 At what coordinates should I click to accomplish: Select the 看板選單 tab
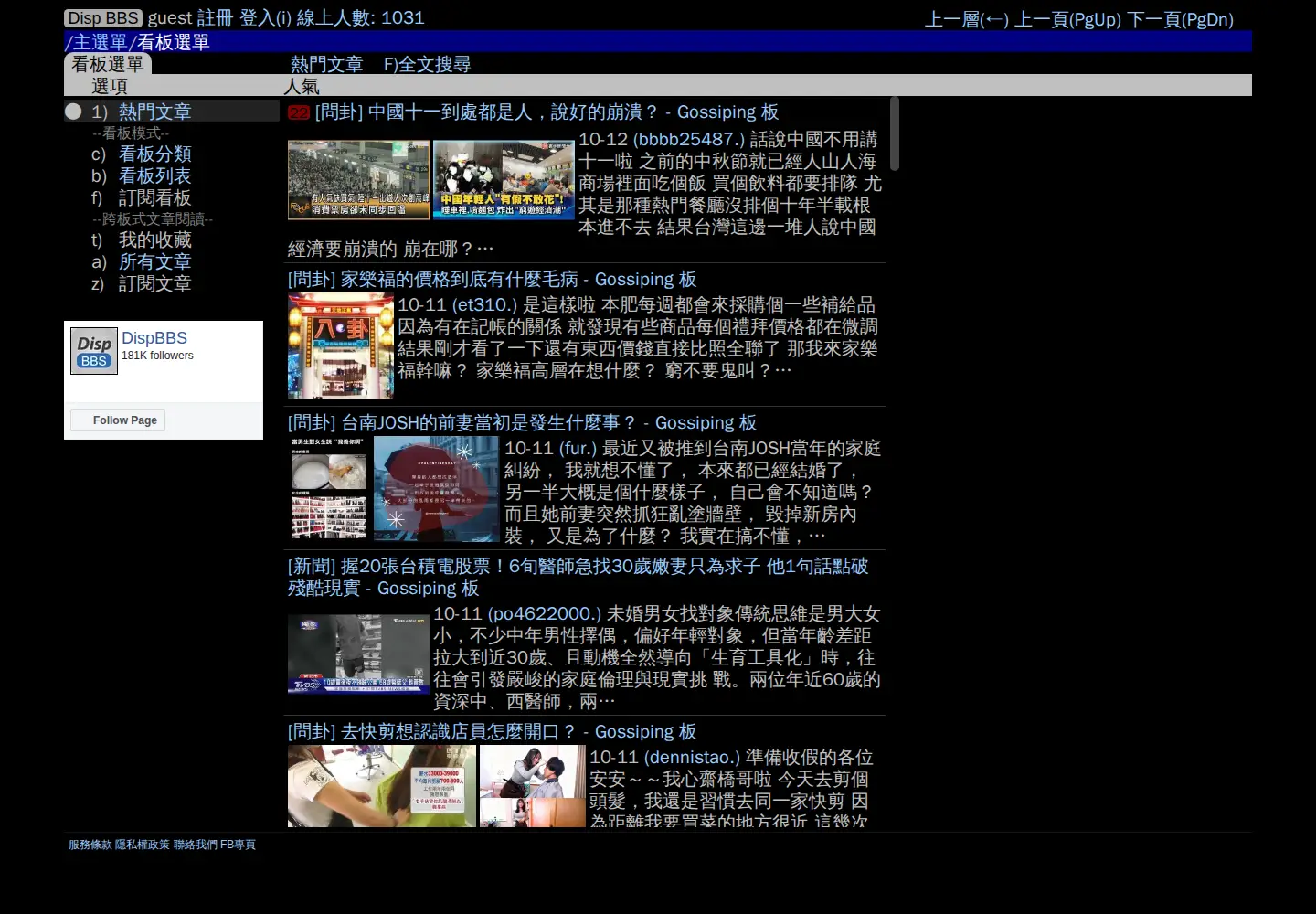pos(108,64)
